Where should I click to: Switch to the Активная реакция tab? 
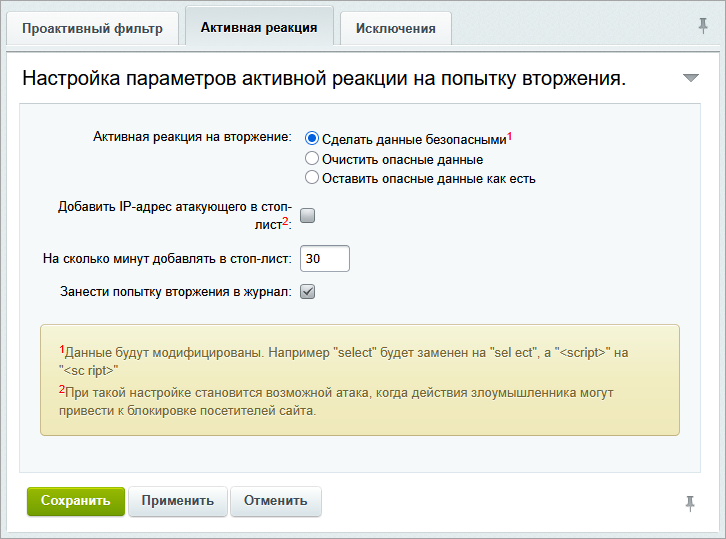point(259,27)
